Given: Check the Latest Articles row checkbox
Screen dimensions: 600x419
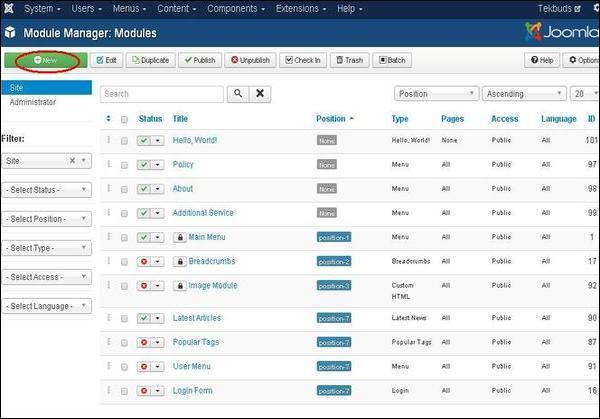Looking at the screenshot, I should pyautogui.click(x=124, y=319).
